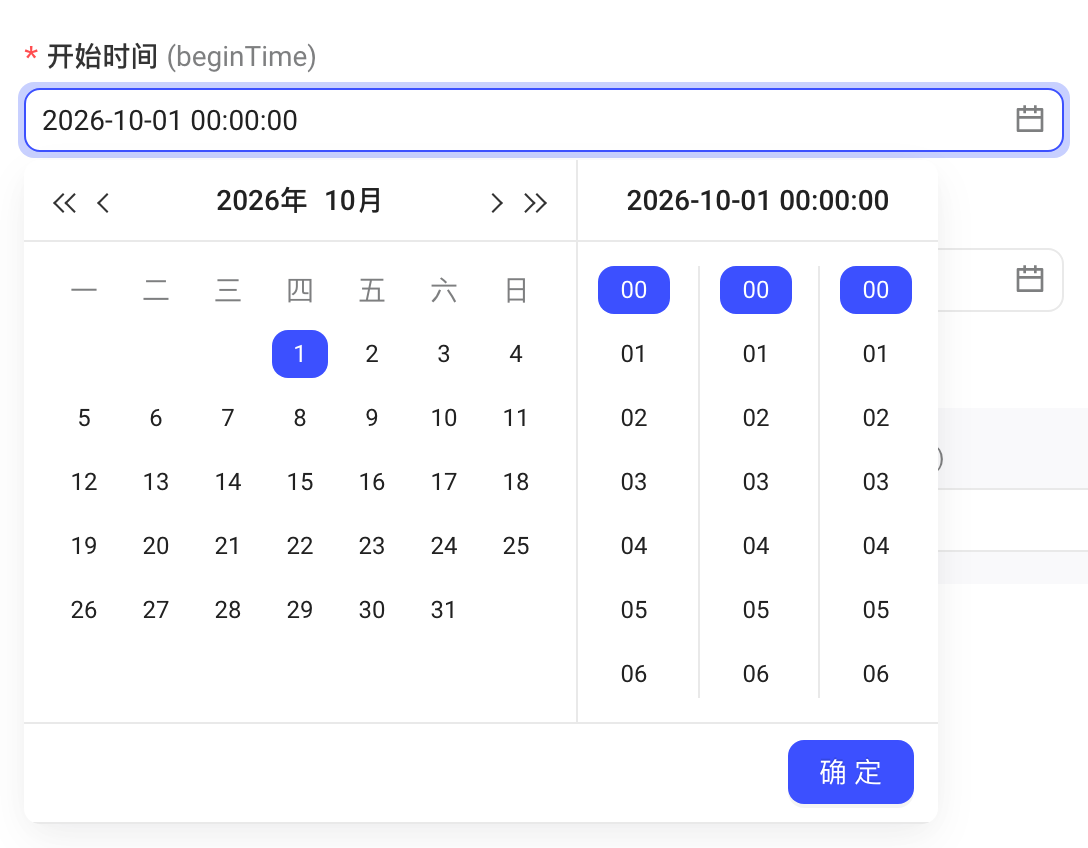
Task: Select hour 00 in the hour column
Action: (x=634, y=290)
